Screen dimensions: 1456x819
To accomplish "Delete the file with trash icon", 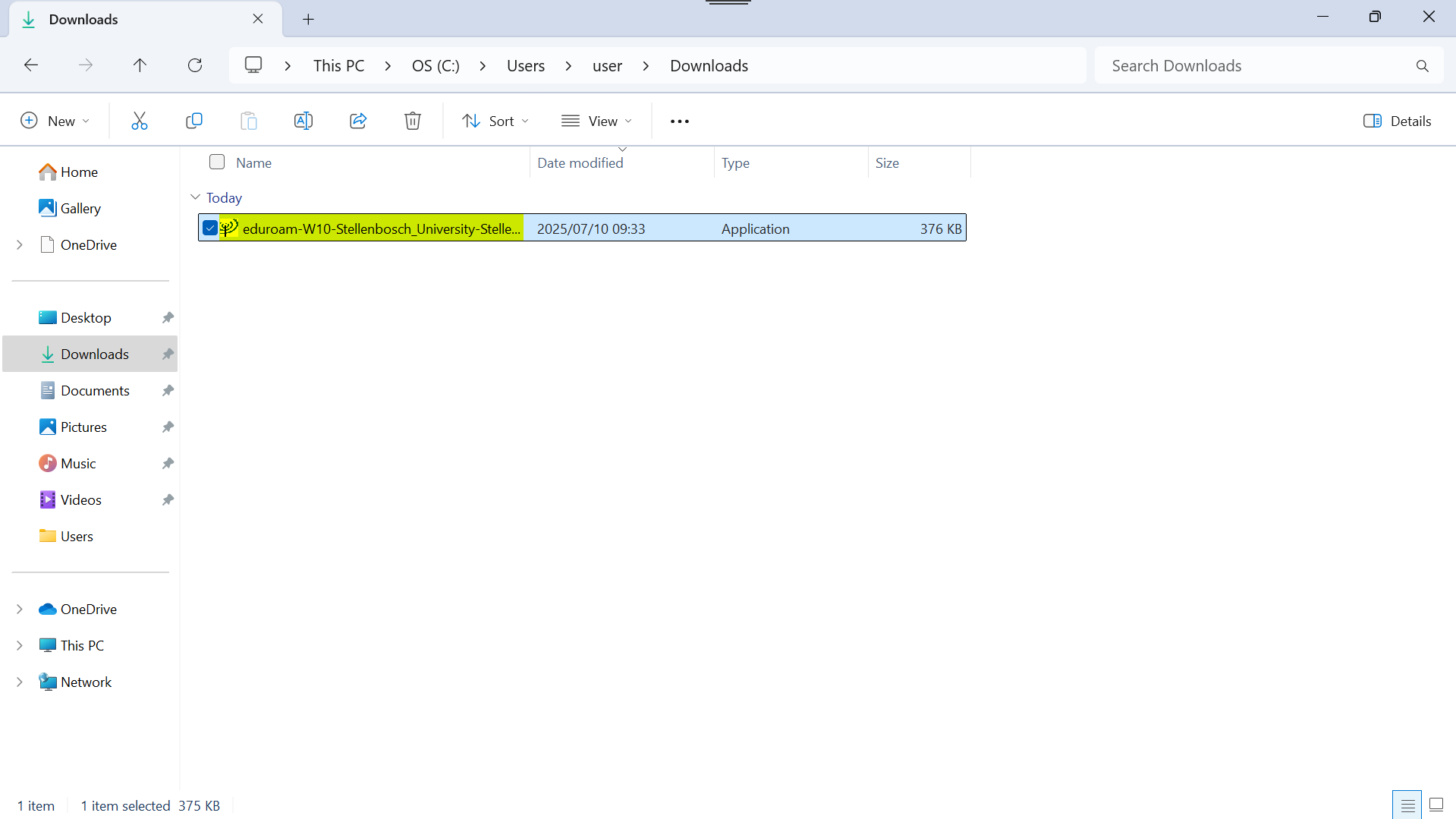I will coord(413,121).
